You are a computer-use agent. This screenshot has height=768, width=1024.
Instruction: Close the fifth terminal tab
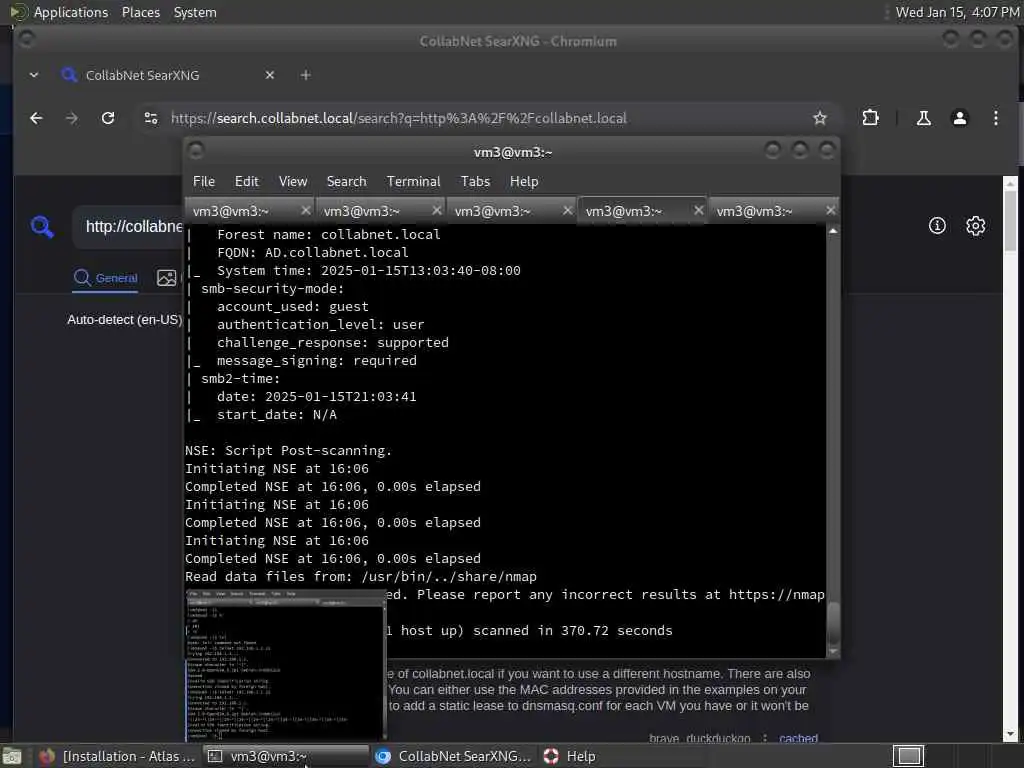point(830,210)
